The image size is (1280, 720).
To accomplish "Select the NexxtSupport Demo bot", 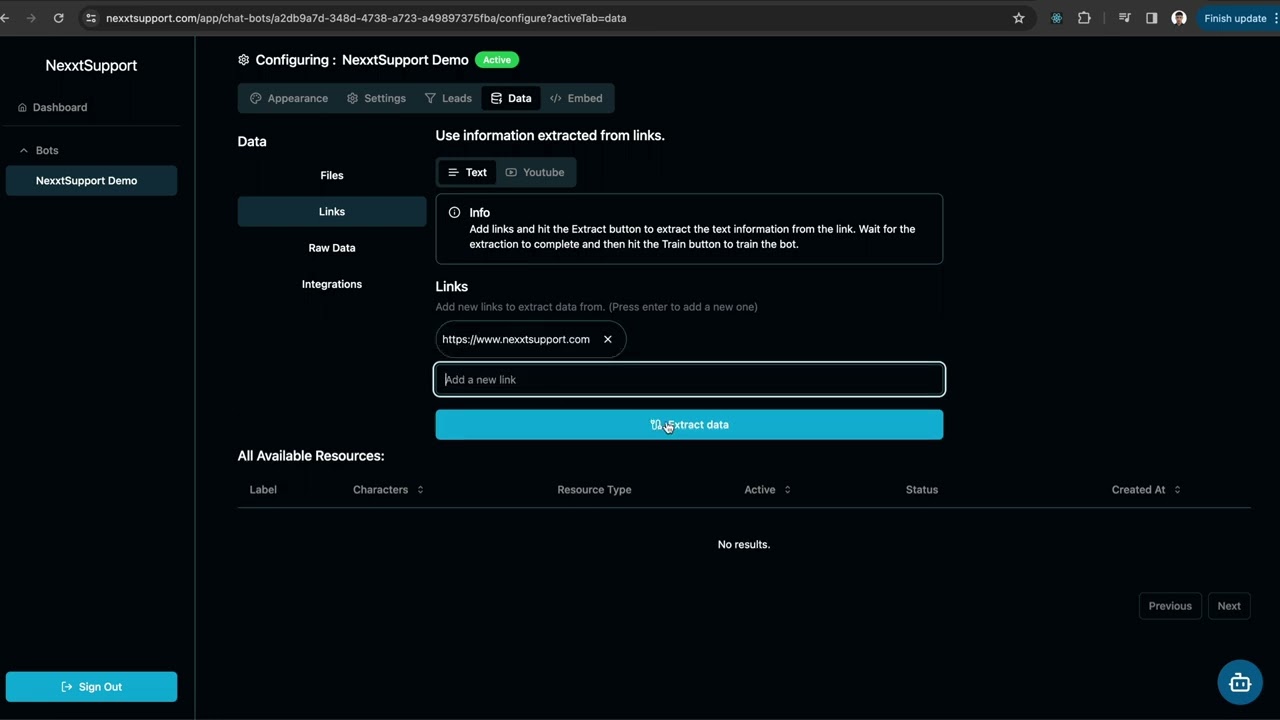I will click(x=91, y=181).
